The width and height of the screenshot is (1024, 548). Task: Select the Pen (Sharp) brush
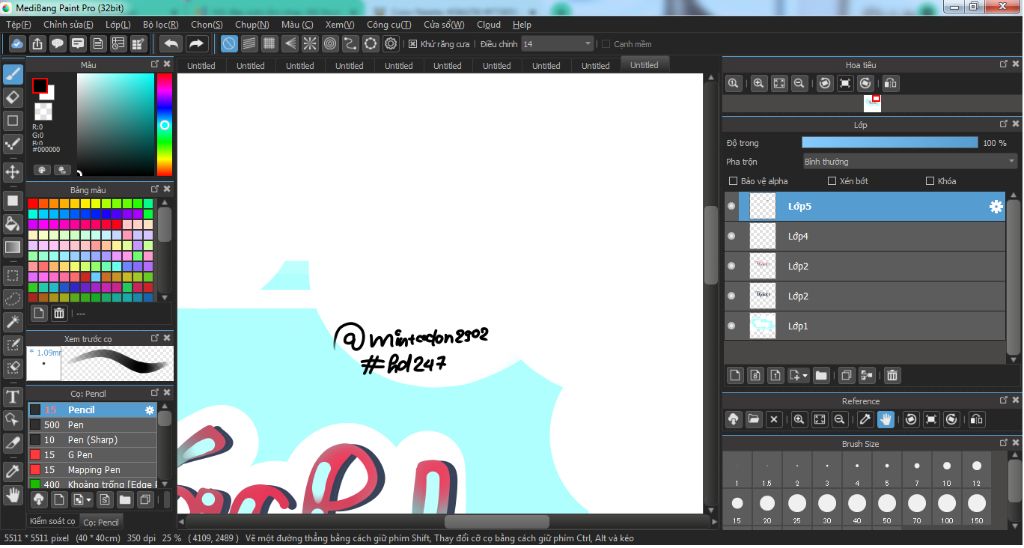pyautogui.click(x=92, y=440)
